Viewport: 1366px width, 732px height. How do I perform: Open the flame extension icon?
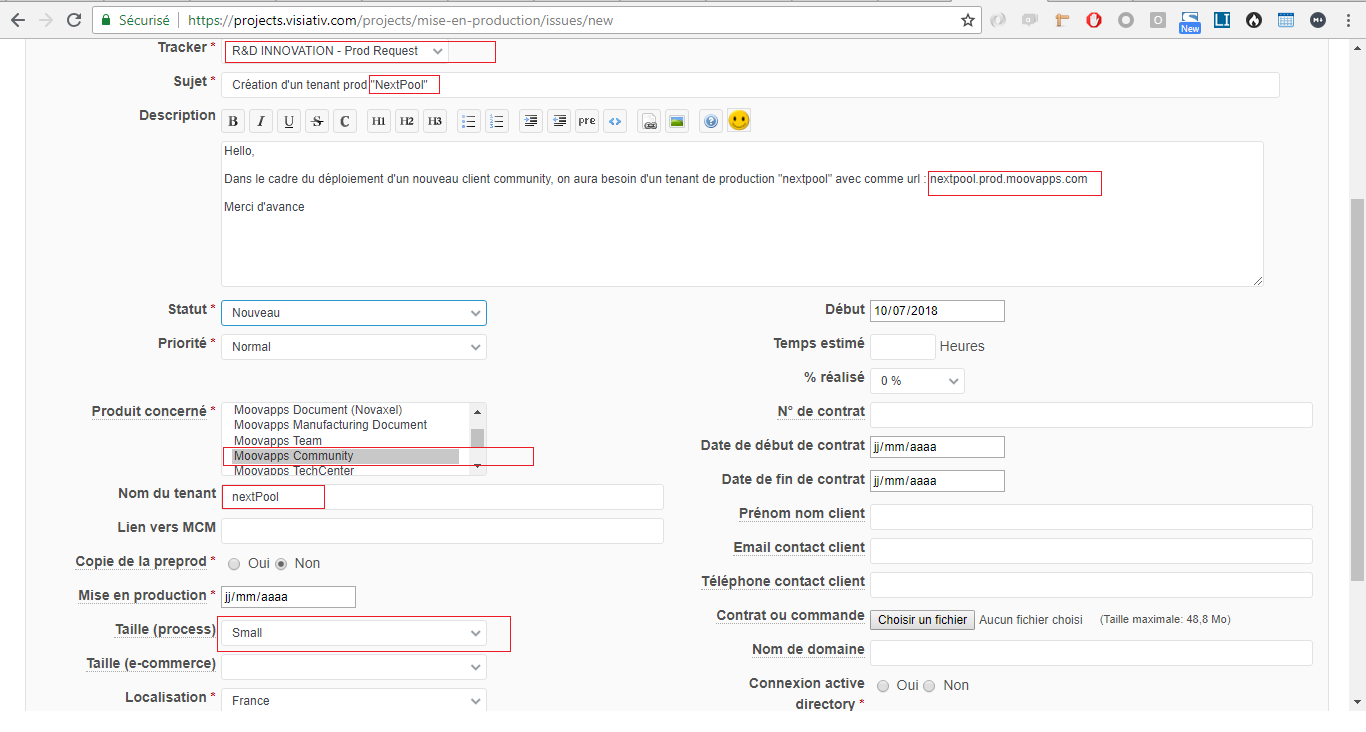pos(1254,20)
